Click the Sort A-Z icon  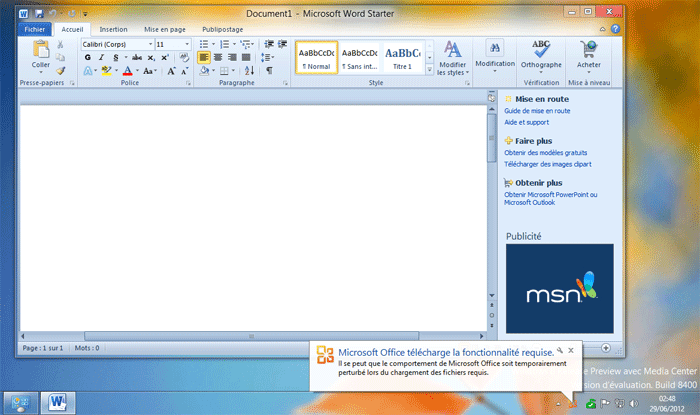(x=249, y=71)
